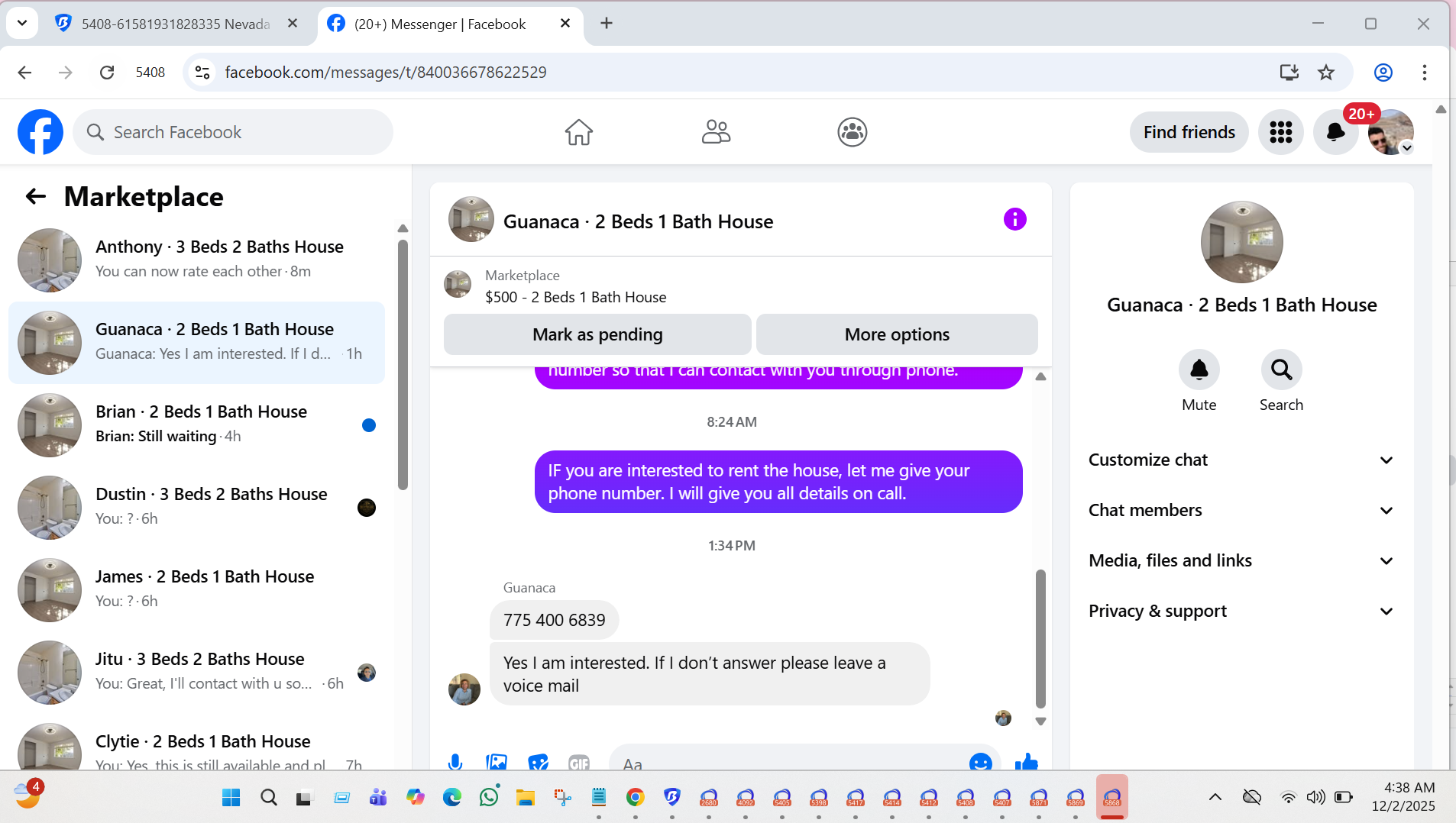Mute the Guanaca conversation
This screenshot has height=823, width=1456.
1199,370
